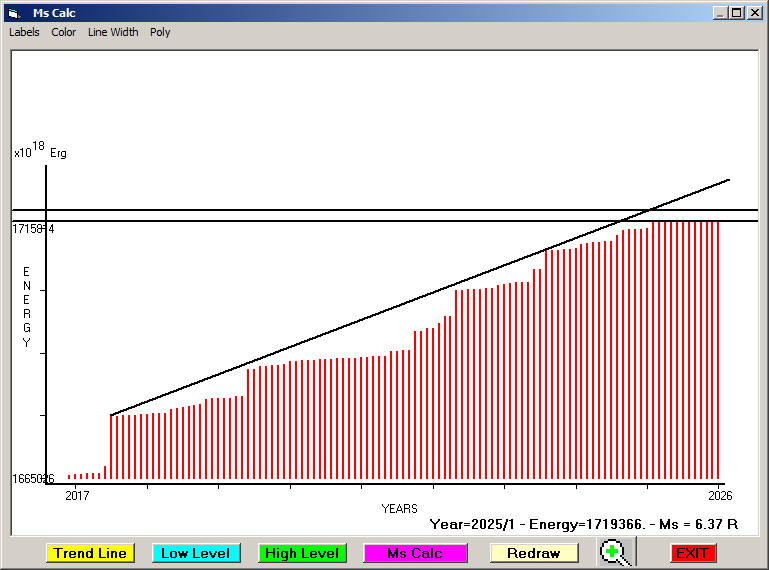Open the Labels menu
769x570 pixels.
point(24,32)
